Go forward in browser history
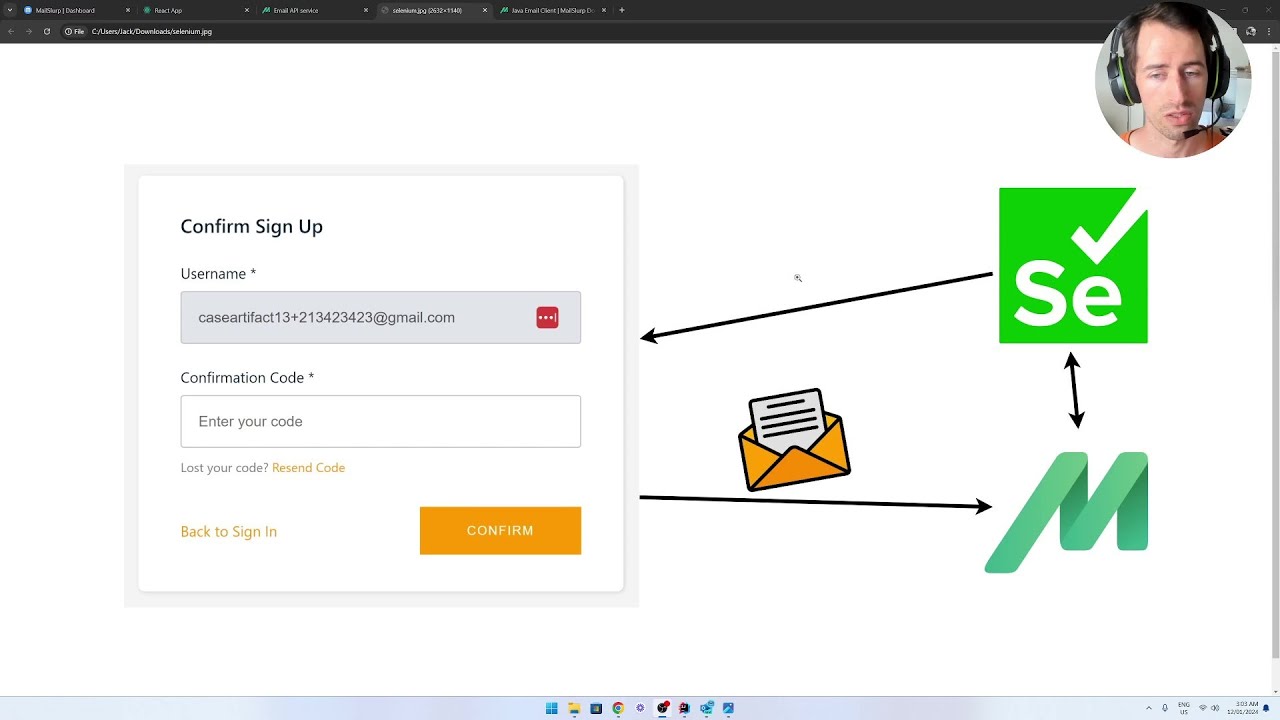The height and width of the screenshot is (720, 1280). click(28, 31)
